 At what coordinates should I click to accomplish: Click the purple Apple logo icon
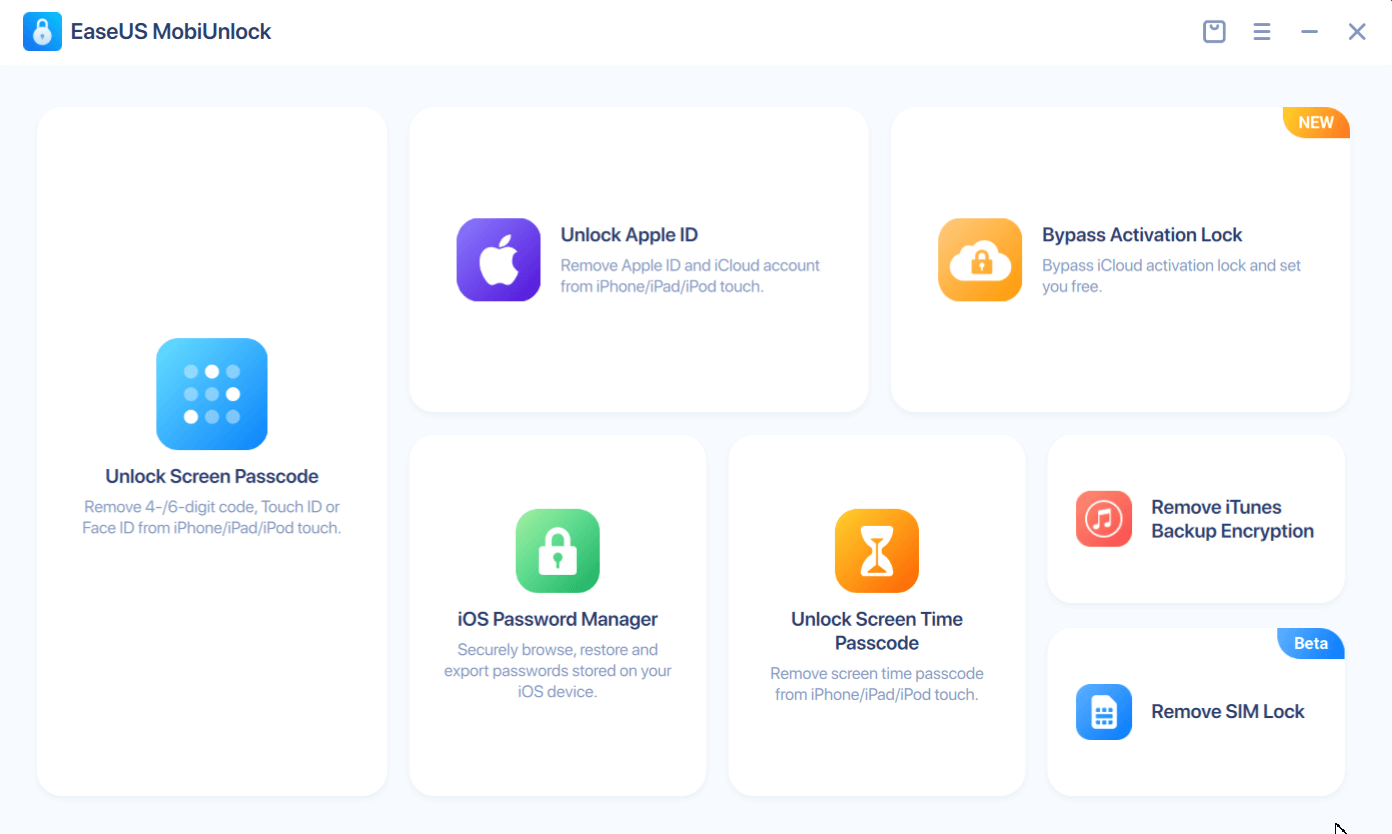[499, 260]
